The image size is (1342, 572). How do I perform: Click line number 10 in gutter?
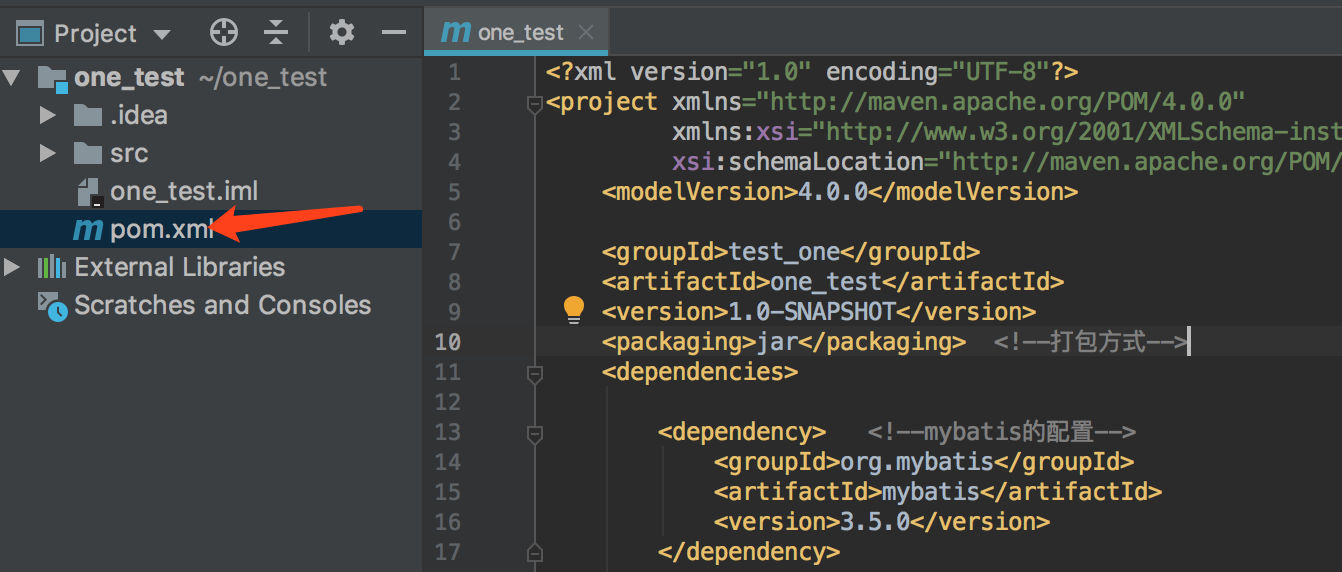tap(447, 342)
